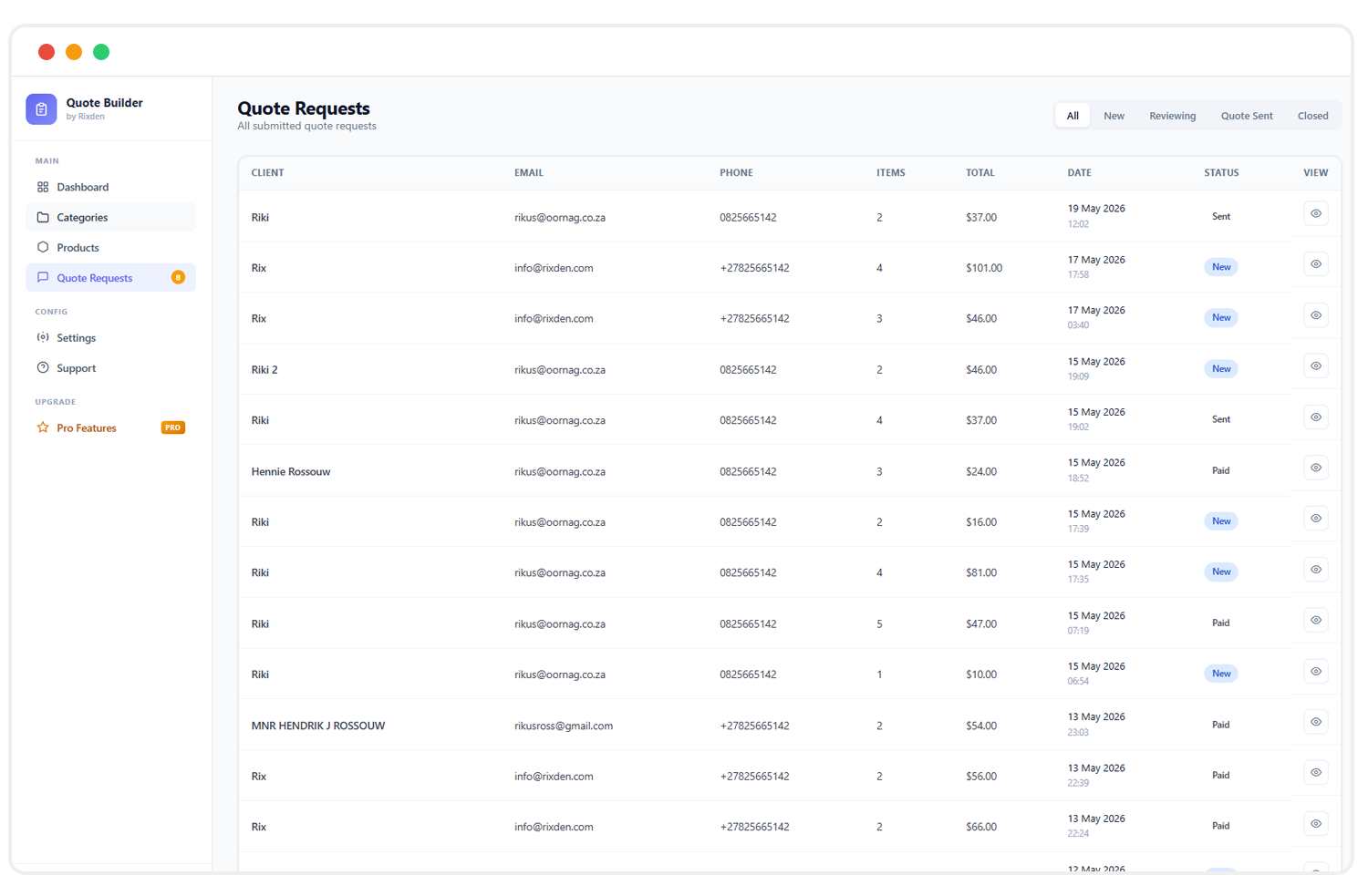View Riki quote totaling $81.00
Screen dimensions: 1368x896
click(1315, 570)
